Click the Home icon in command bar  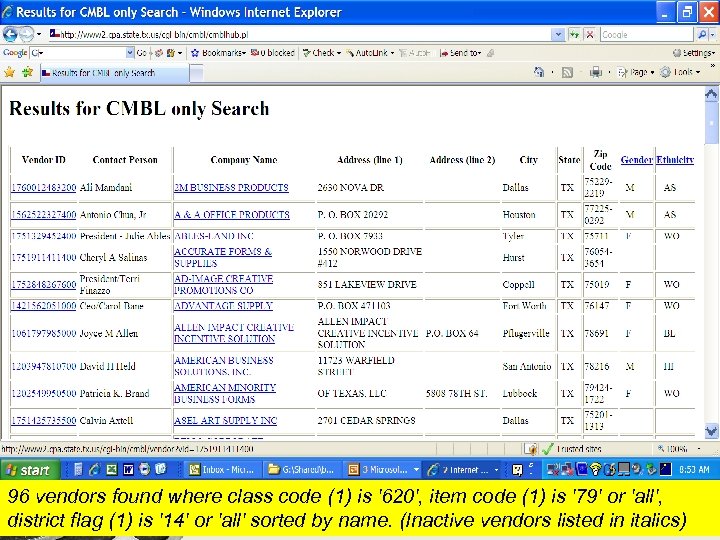pos(539,72)
